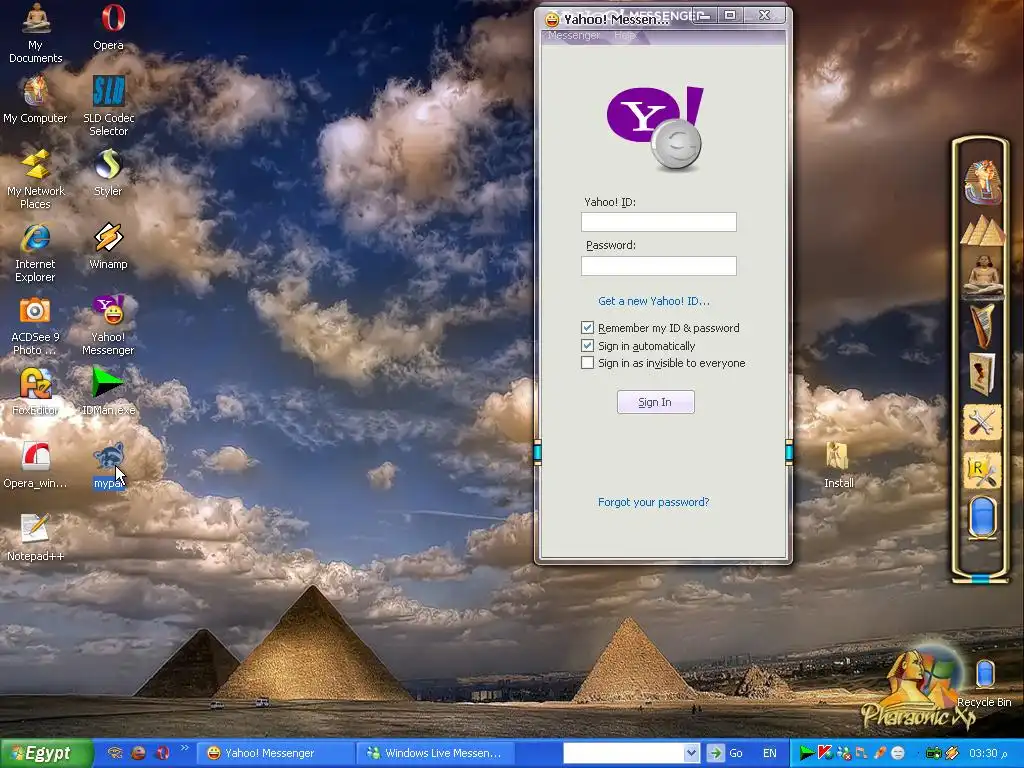Image resolution: width=1024 pixels, height=768 pixels.
Task: Click the red Kaspersky tray icon
Action: pos(825,753)
